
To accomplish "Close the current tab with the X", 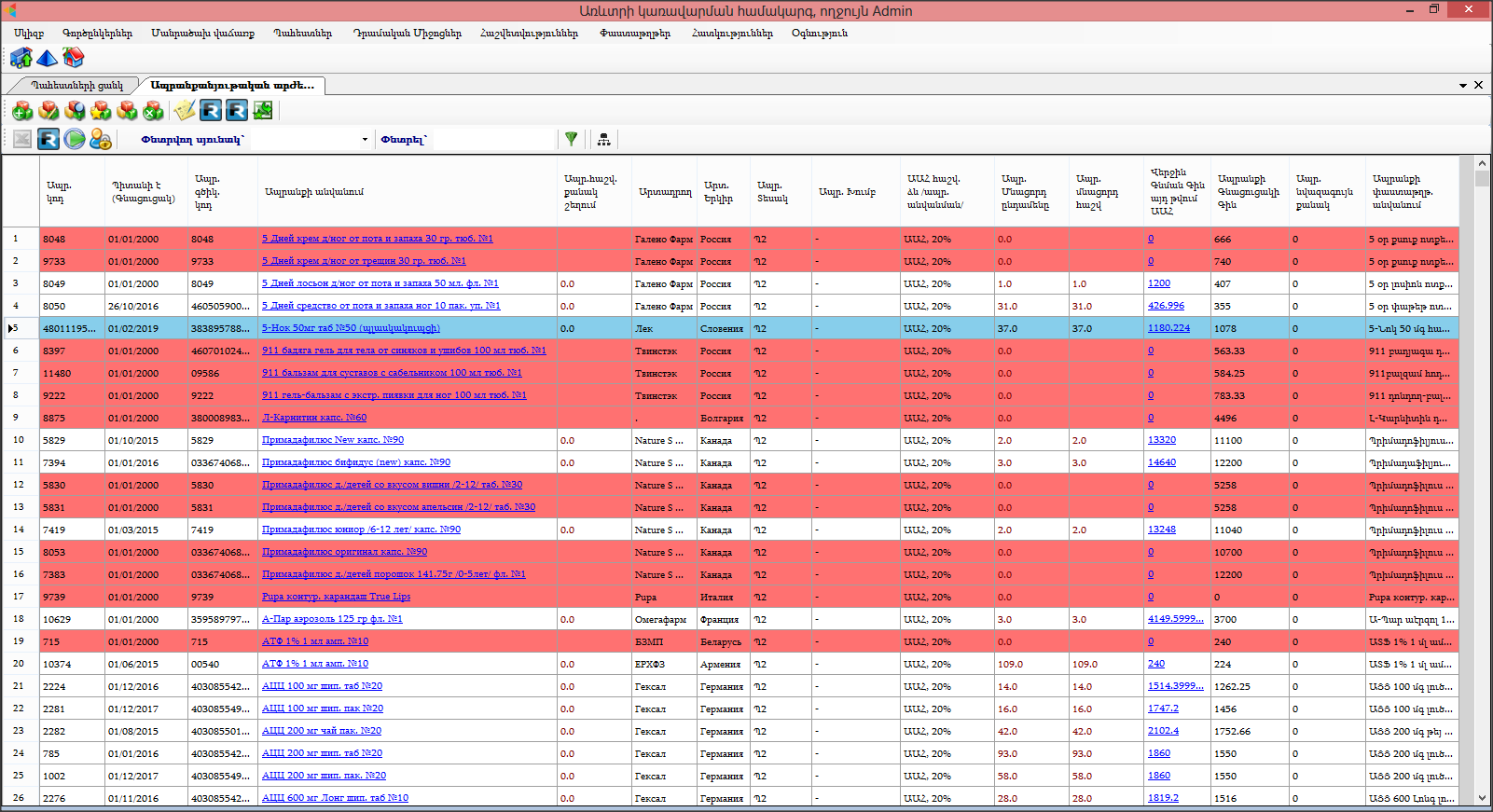I will (1478, 85).
